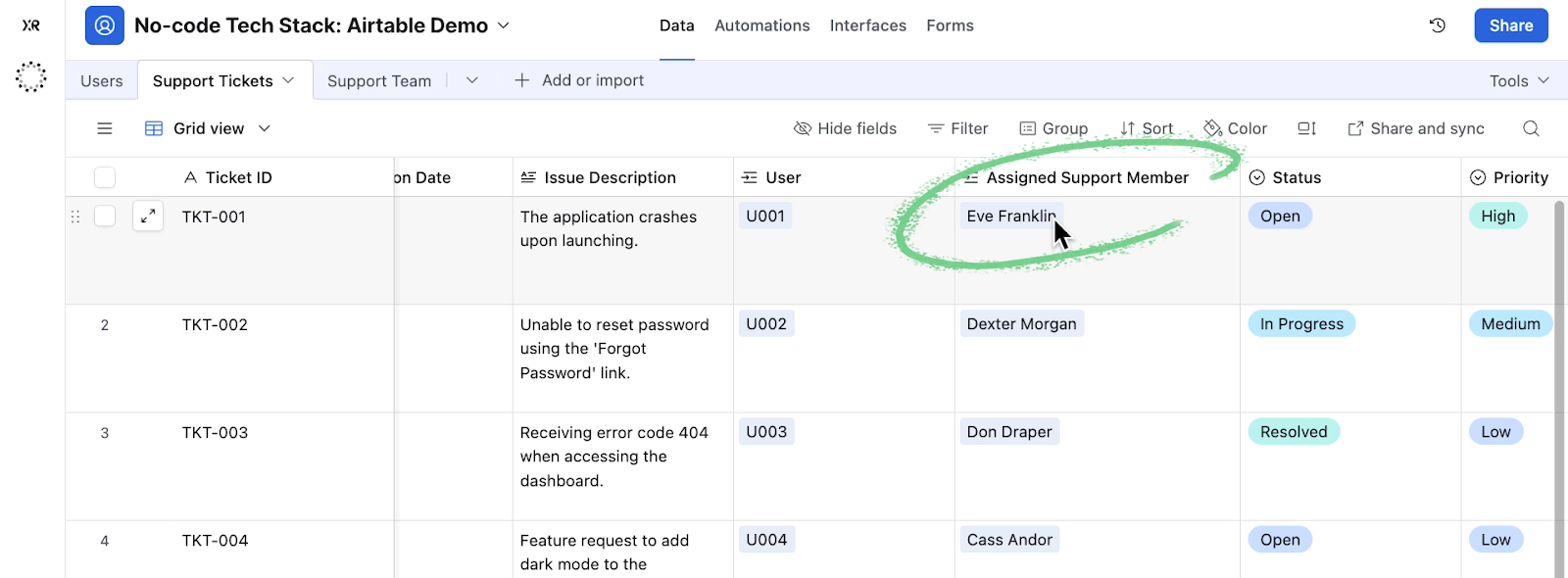The image size is (1568, 578).
Task: Click the Assigned Support Member column header
Action: [1098, 177]
